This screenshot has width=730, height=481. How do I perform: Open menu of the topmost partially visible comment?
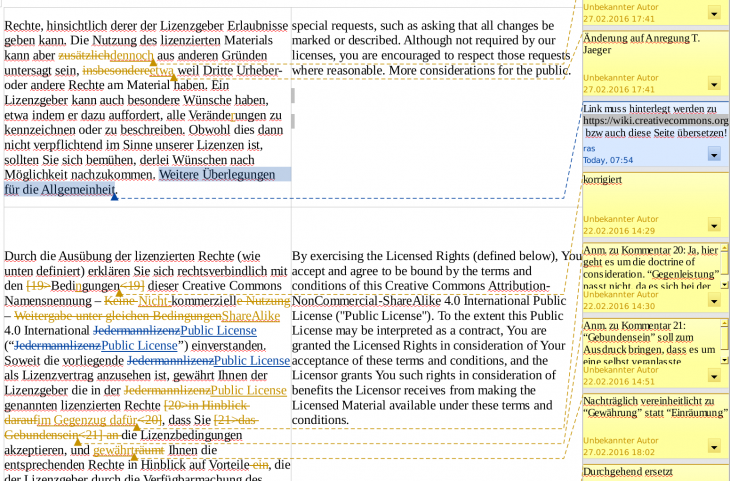pyautogui.click(x=714, y=13)
